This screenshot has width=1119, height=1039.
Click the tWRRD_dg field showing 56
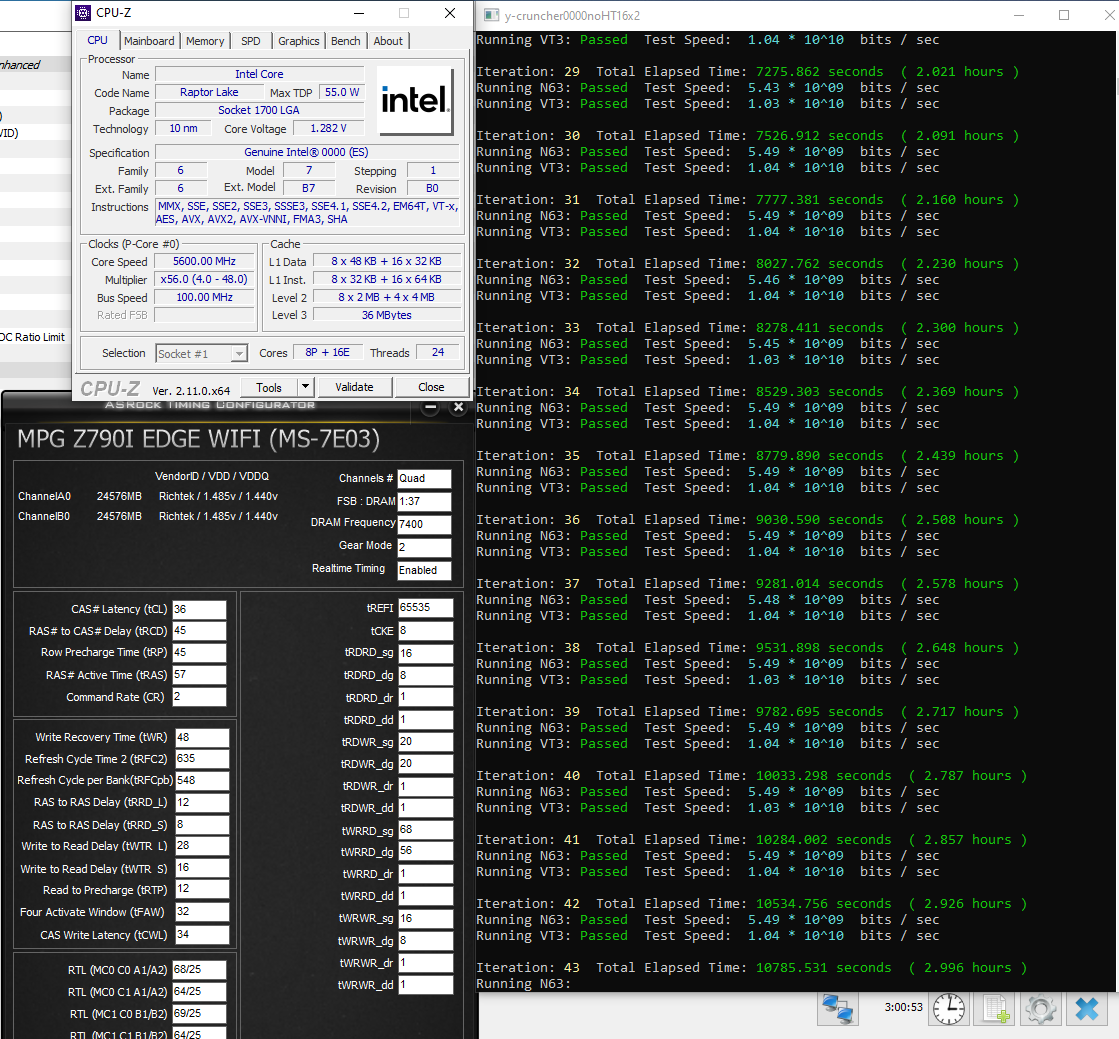(x=425, y=851)
